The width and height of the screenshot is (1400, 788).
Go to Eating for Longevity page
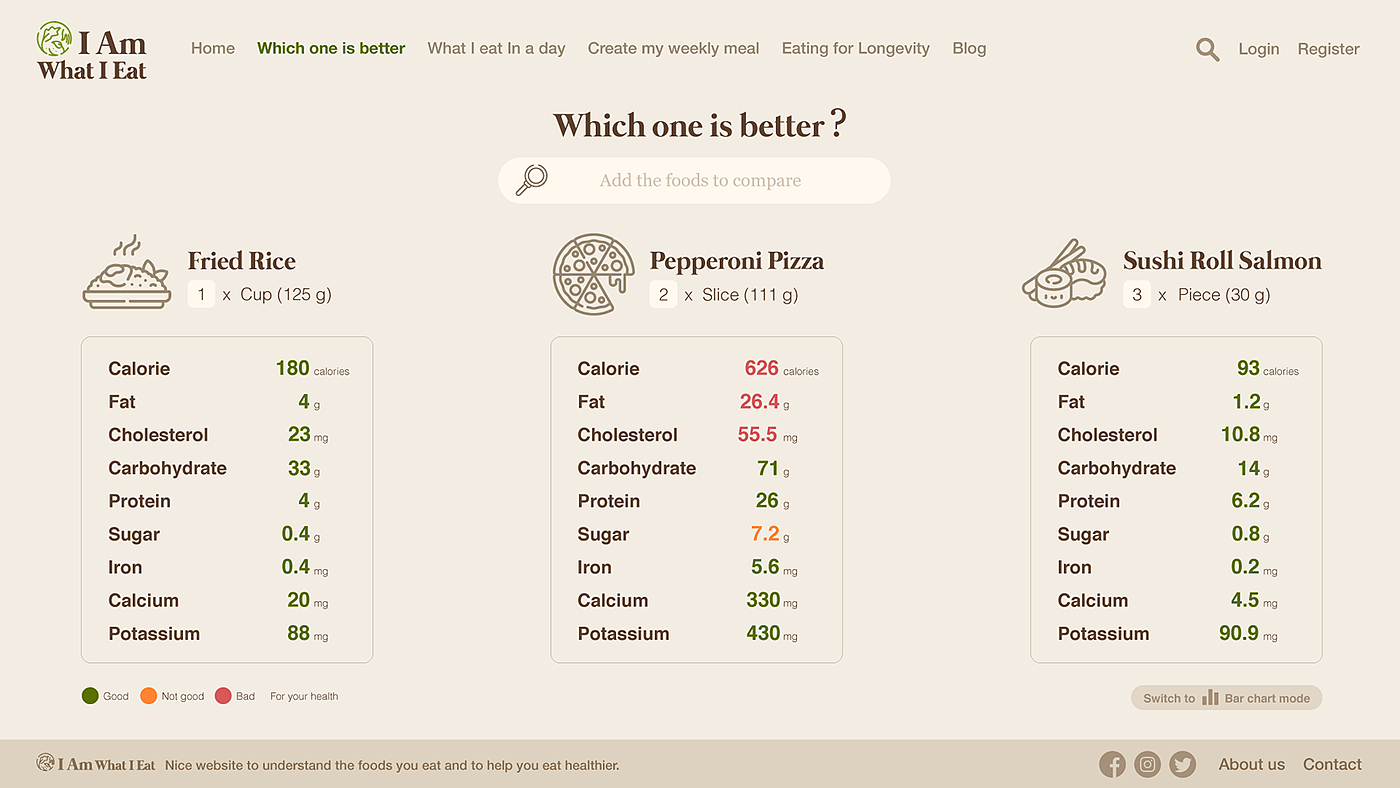click(855, 48)
